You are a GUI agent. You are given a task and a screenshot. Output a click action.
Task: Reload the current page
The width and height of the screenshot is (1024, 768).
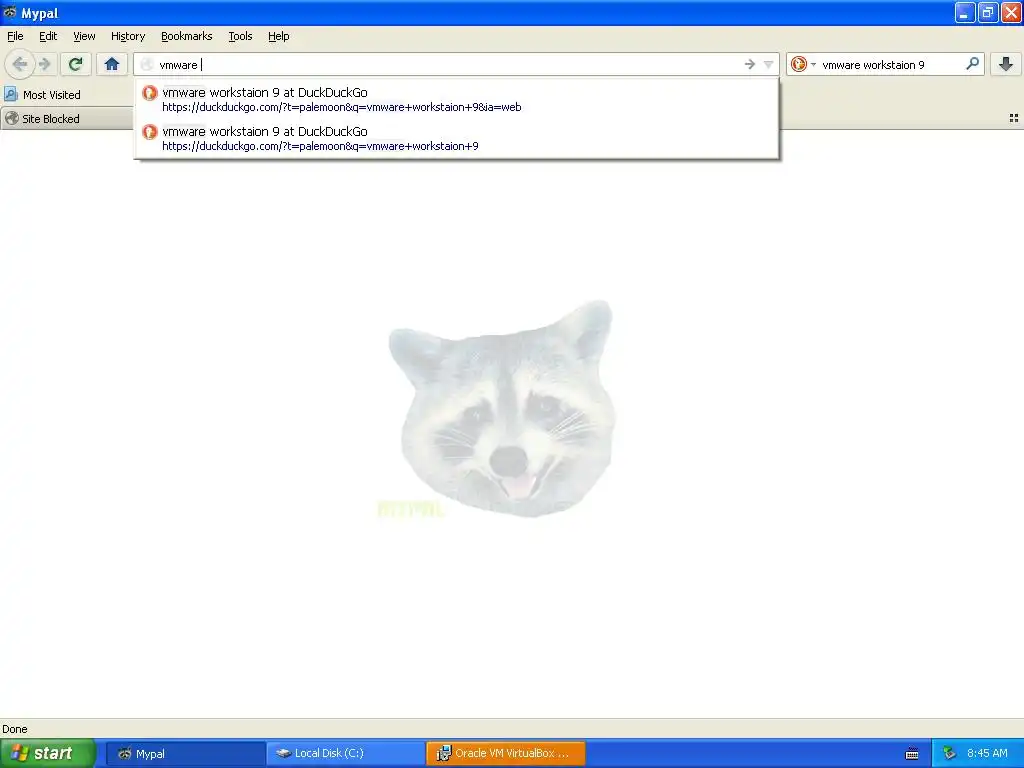(75, 64)
